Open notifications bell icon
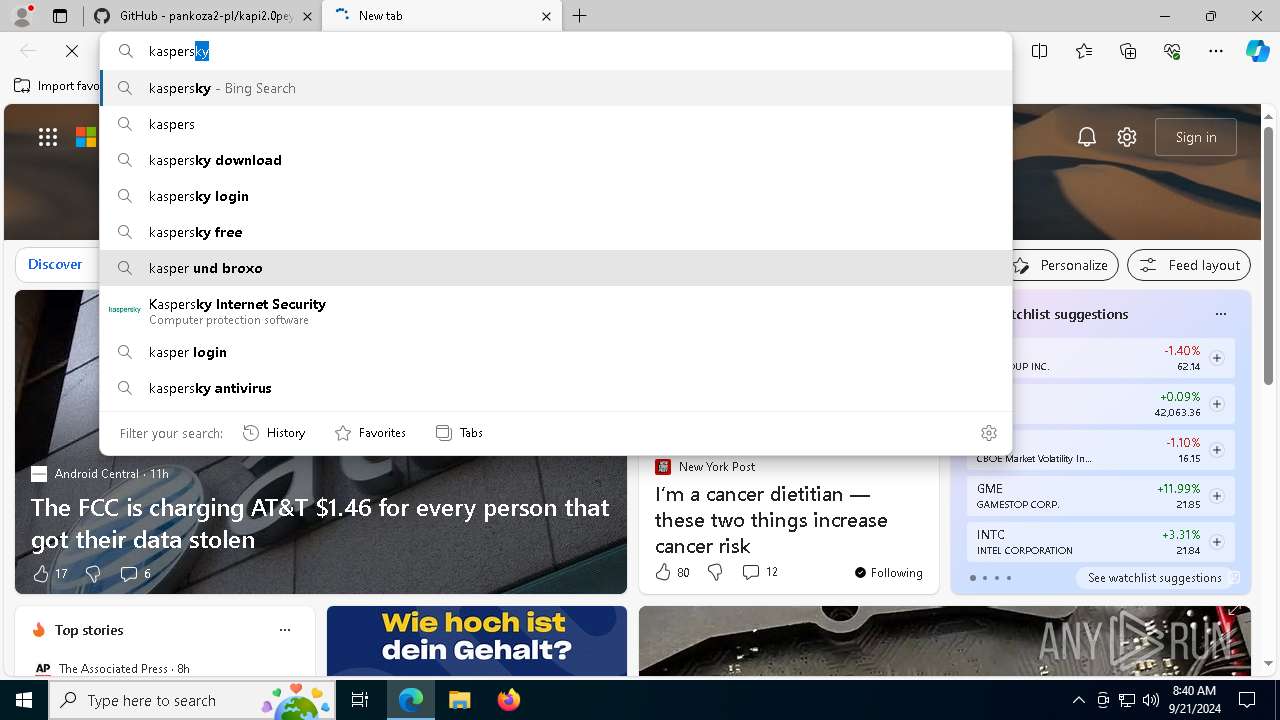This screenshot has width=1280, height=720. (x=1087, y=137)
